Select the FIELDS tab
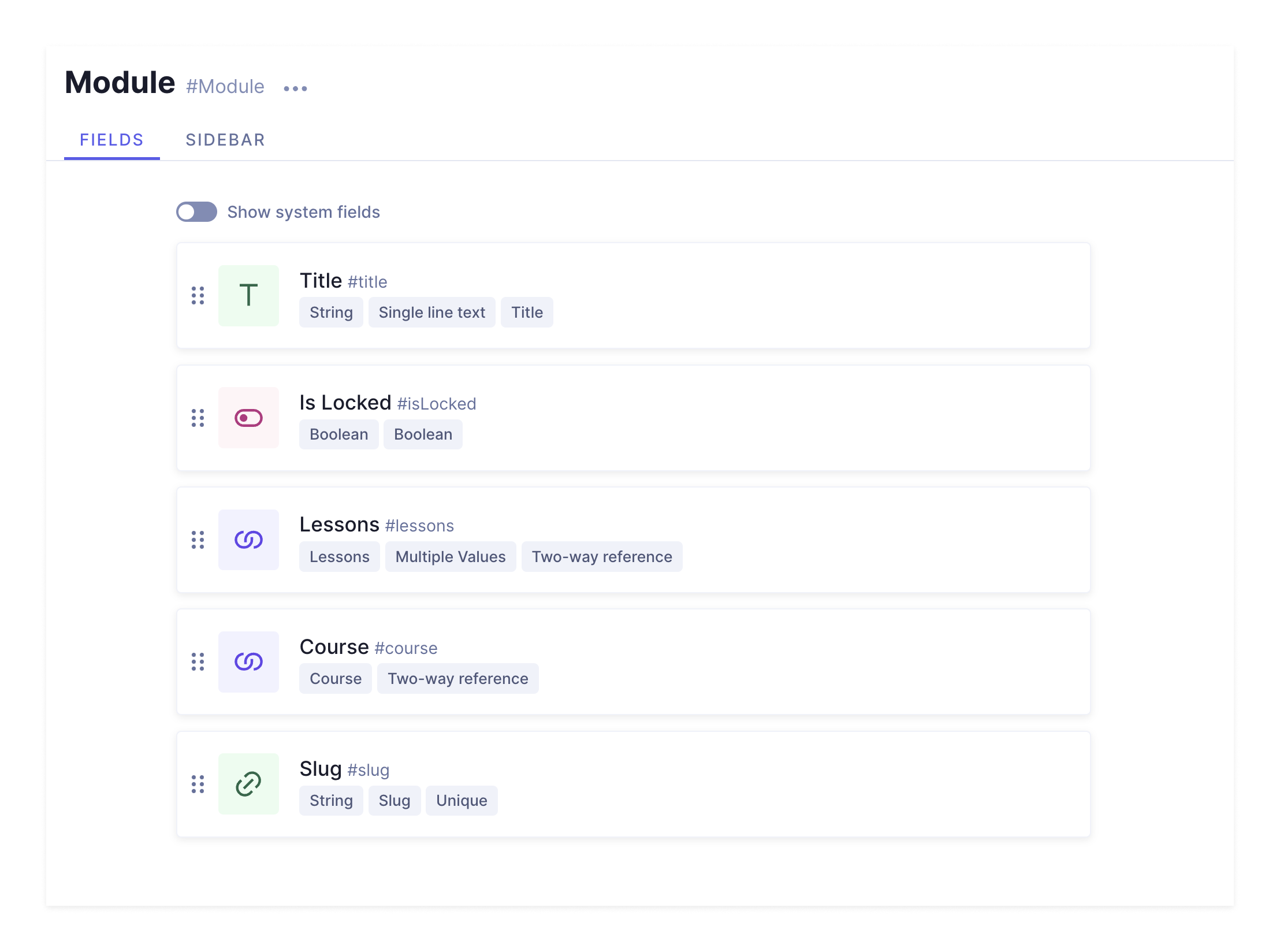Image resolution: width=1280 pixels, height=952 pixels. (111, 140)
